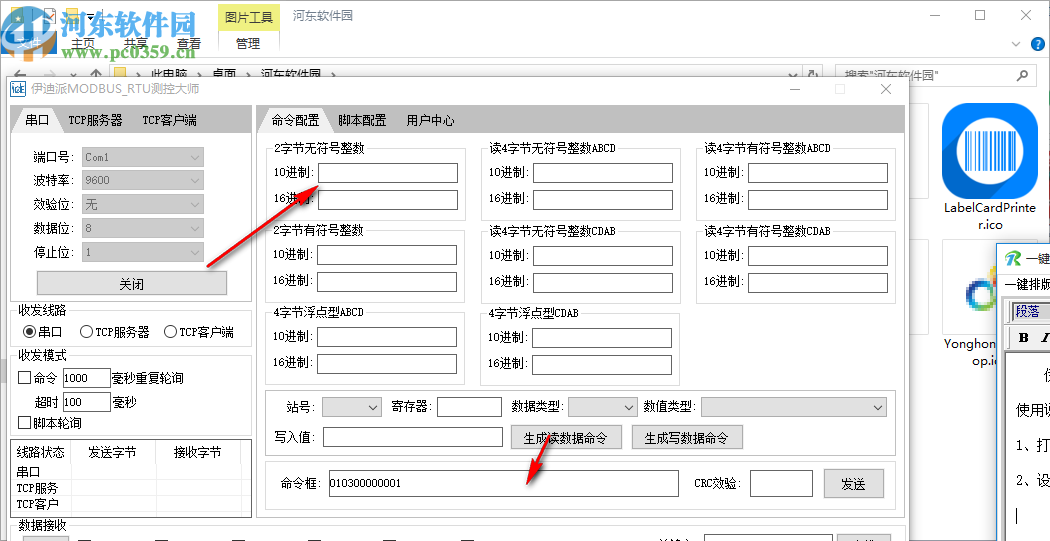Click 10进制 field under 4字节浮点型ABCD
The height and width of the screenshot is (541, 1050).
point(387,337)
